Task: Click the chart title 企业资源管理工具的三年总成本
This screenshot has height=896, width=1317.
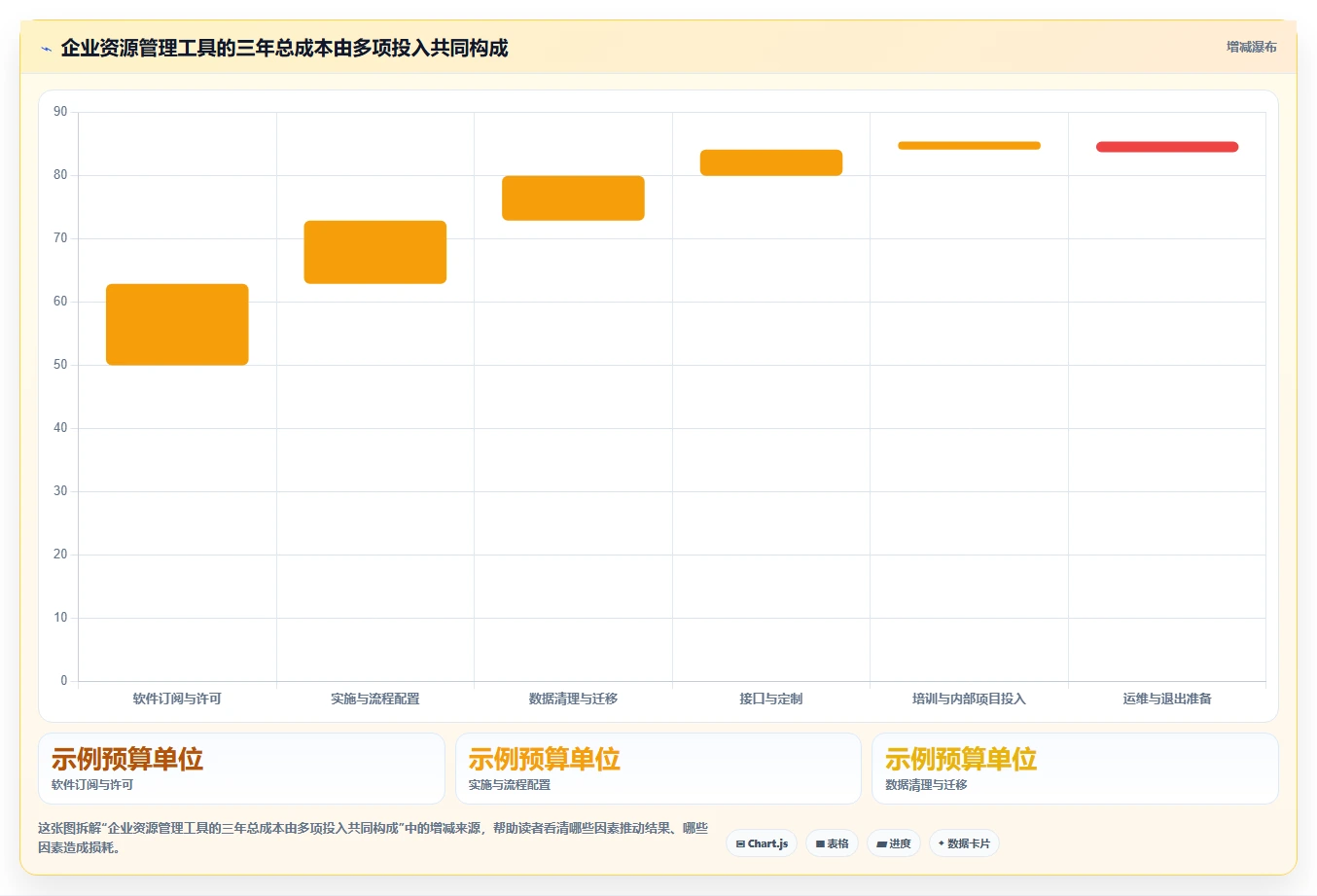Action: (284, 49)
